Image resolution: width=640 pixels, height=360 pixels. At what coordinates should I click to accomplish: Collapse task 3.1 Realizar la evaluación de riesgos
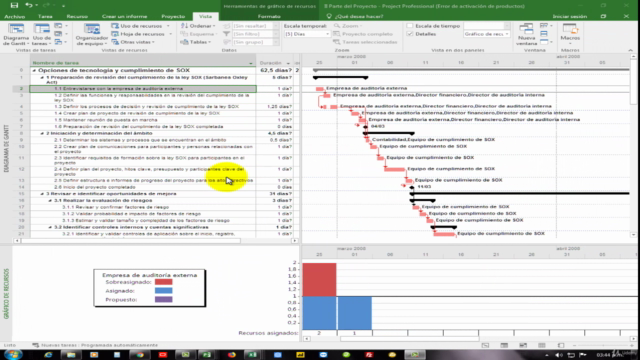click(50, 200)
